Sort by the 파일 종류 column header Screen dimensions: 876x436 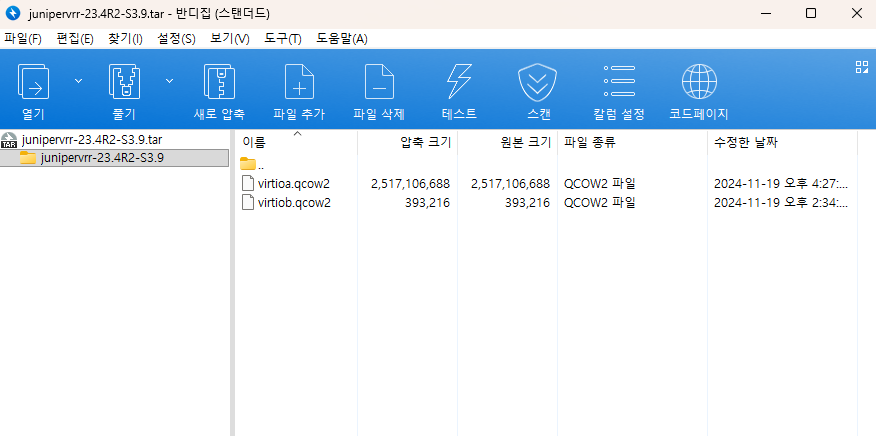point(632,143)
